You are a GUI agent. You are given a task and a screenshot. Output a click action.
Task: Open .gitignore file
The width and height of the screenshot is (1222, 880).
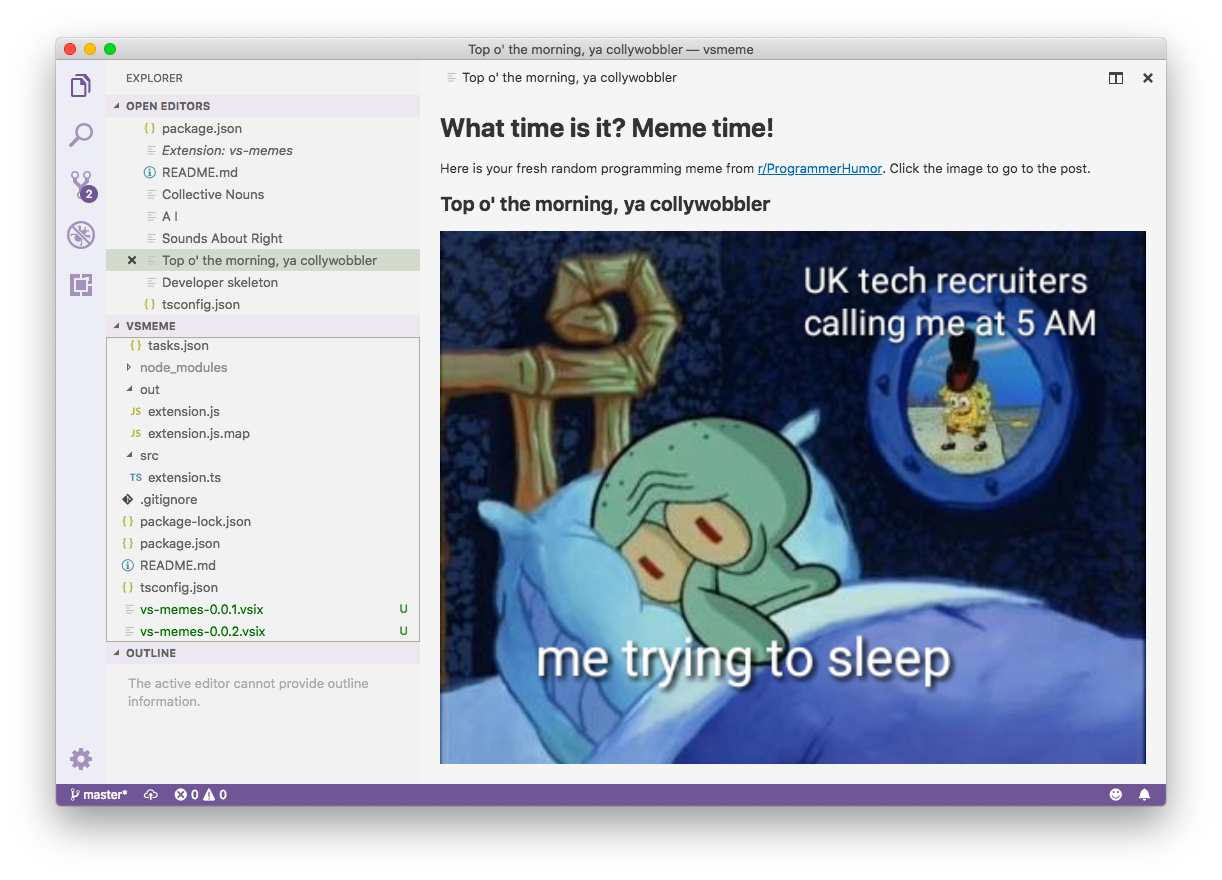click(263, 499)
